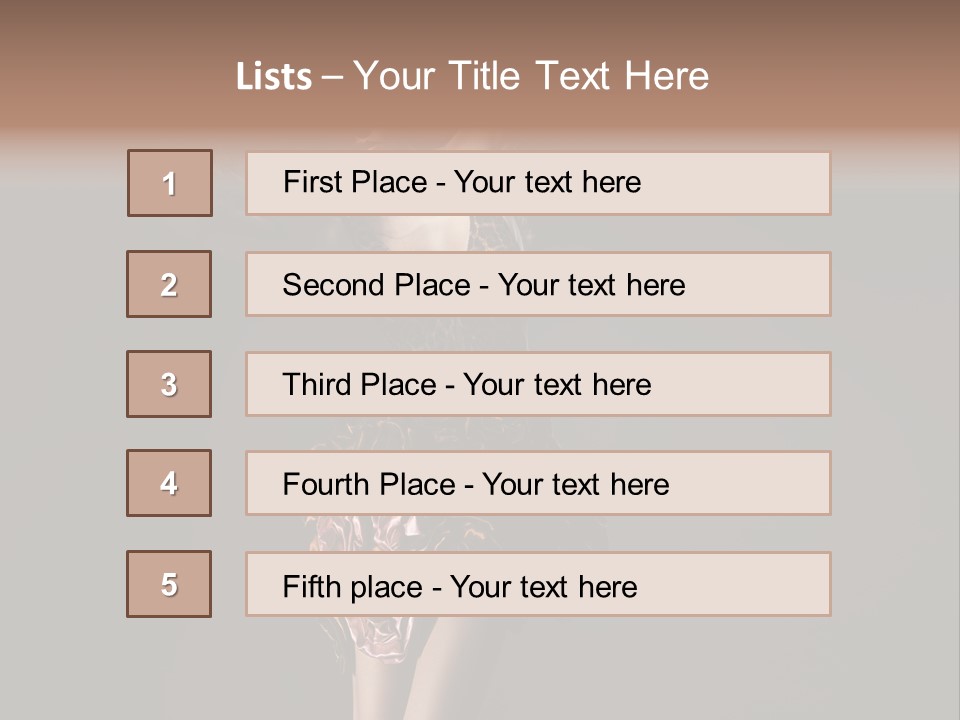Click the dash in the slide title
The height and width of the screenshot is (720, 960).
pyautogui.click(x=333, y=76)
